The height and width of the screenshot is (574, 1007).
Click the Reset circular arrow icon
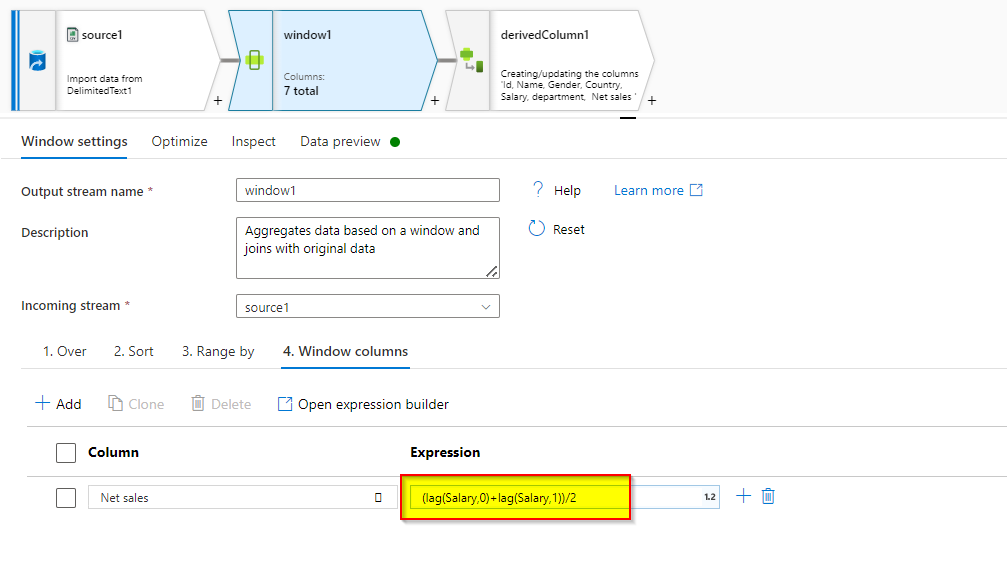[537, 229]
